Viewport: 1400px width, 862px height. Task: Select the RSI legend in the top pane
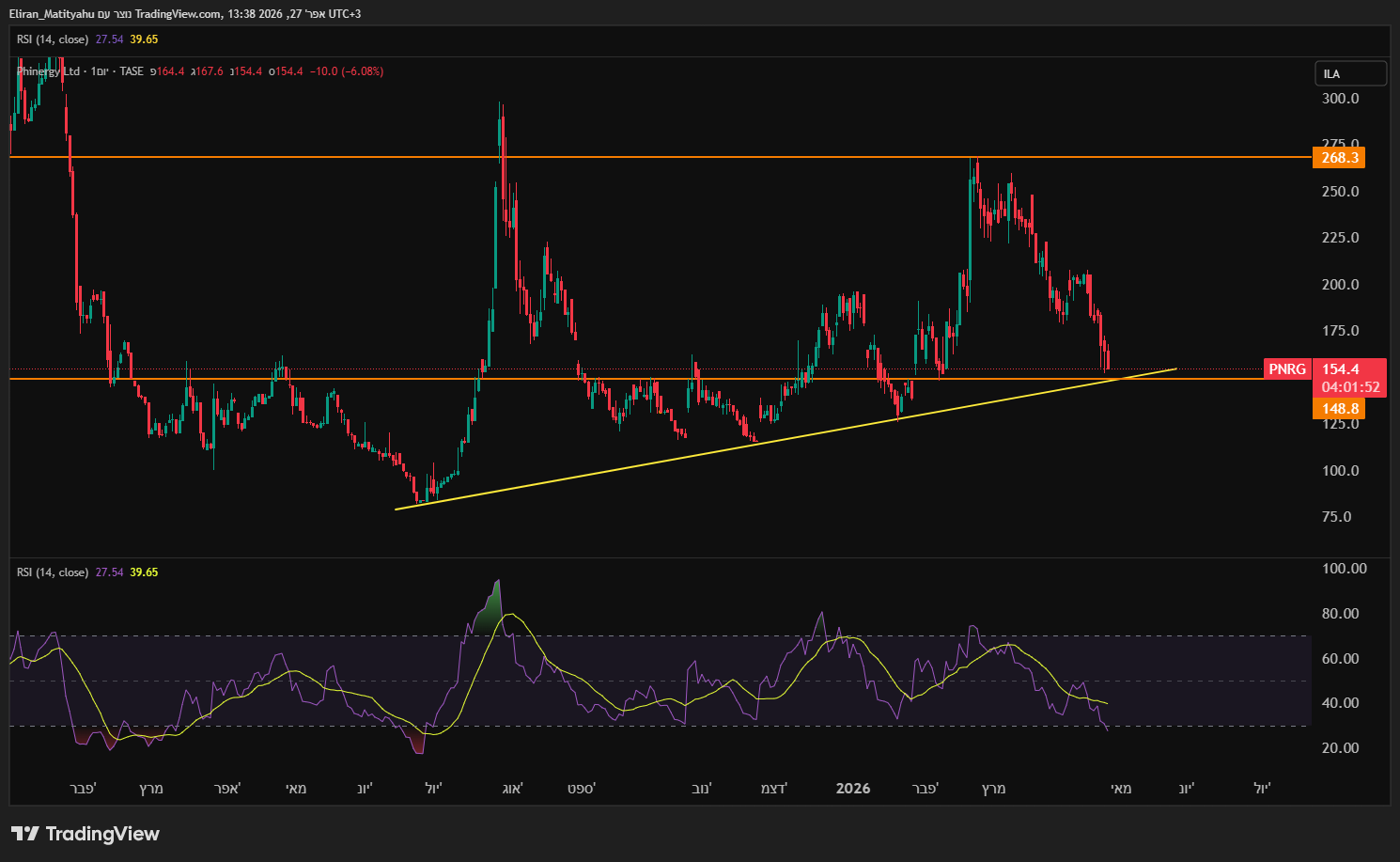[x=53, y=39]
